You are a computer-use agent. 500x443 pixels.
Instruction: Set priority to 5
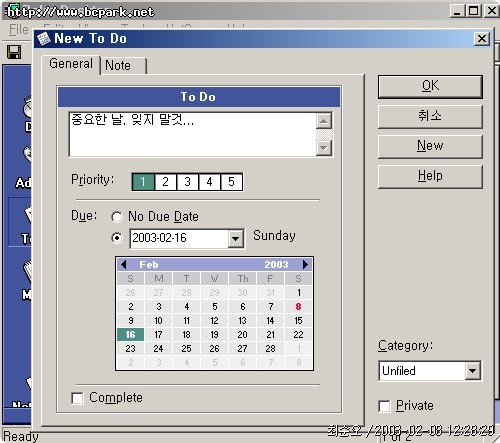click(231, 182)
